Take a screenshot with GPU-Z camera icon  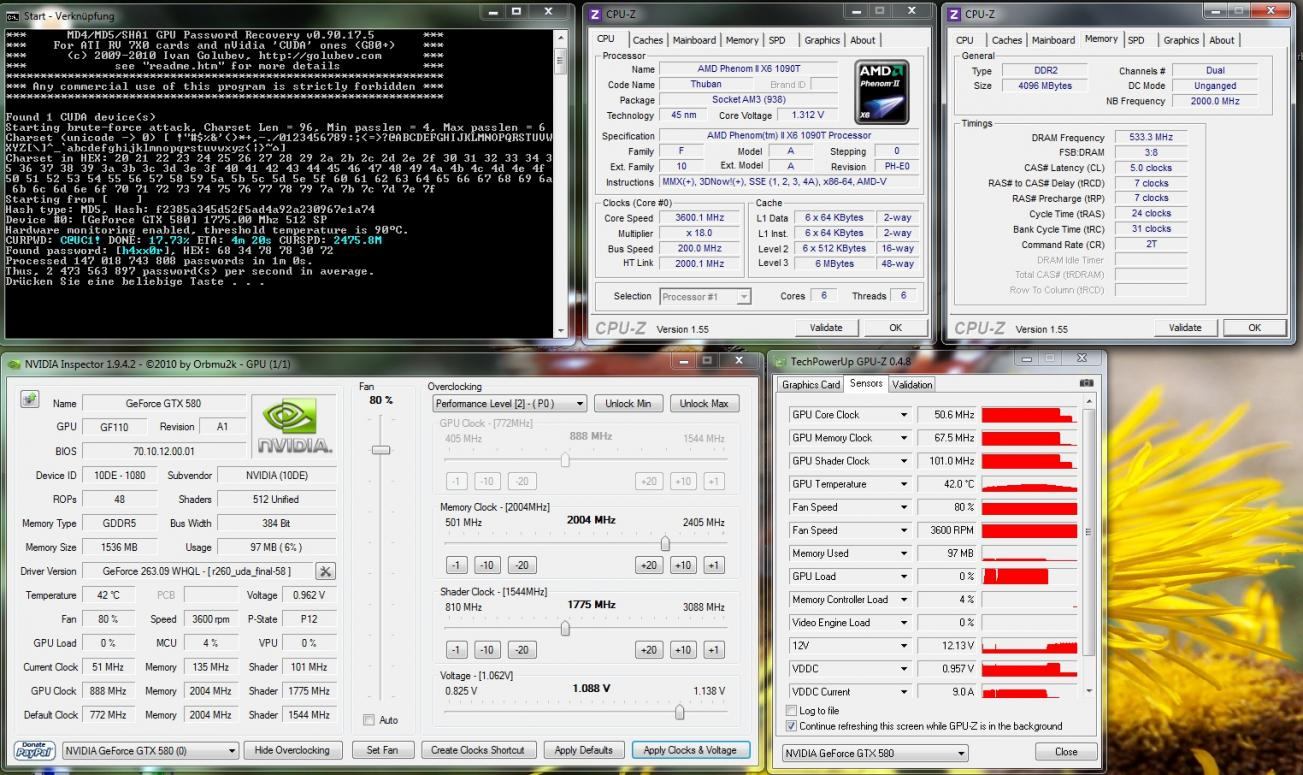1087,383
